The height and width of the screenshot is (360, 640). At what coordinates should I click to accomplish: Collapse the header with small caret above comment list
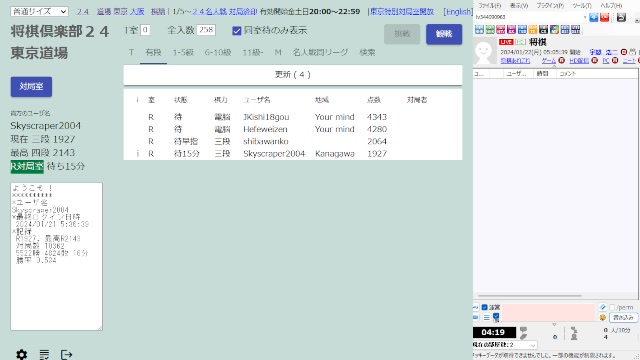coord(554,66)
